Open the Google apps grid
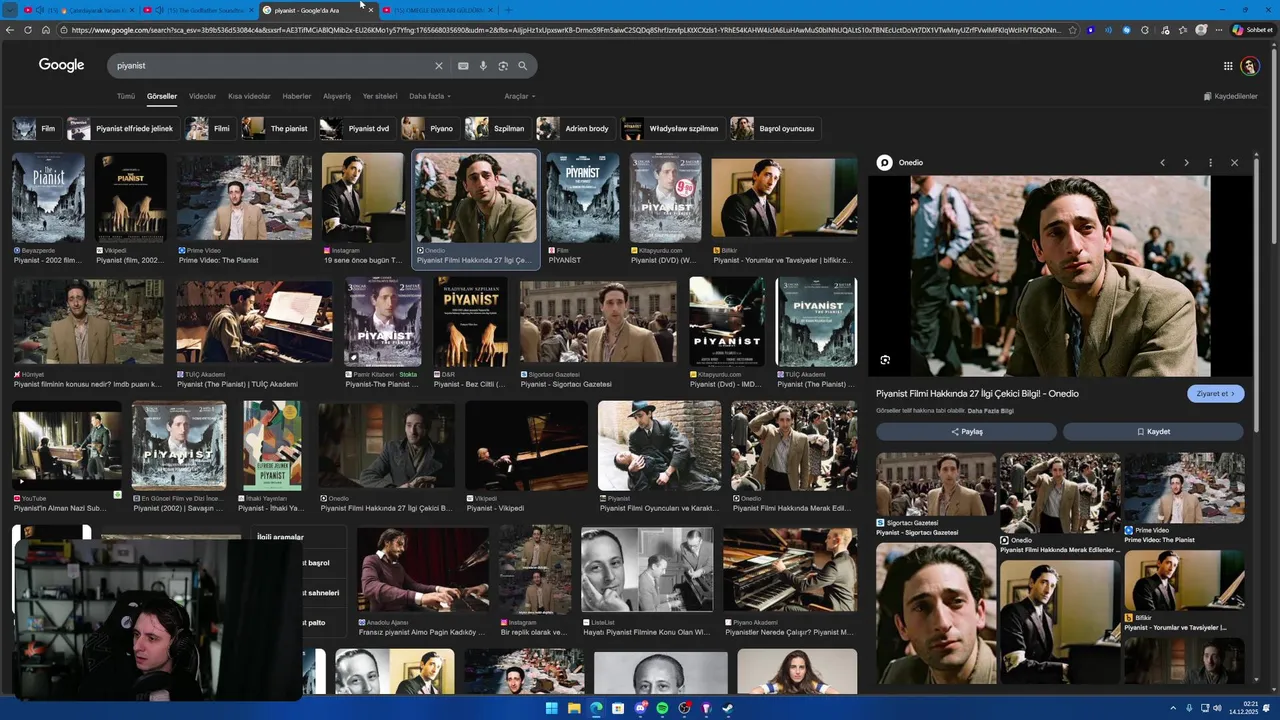This screenshot has width=1280, height=720. (1228, 66)
